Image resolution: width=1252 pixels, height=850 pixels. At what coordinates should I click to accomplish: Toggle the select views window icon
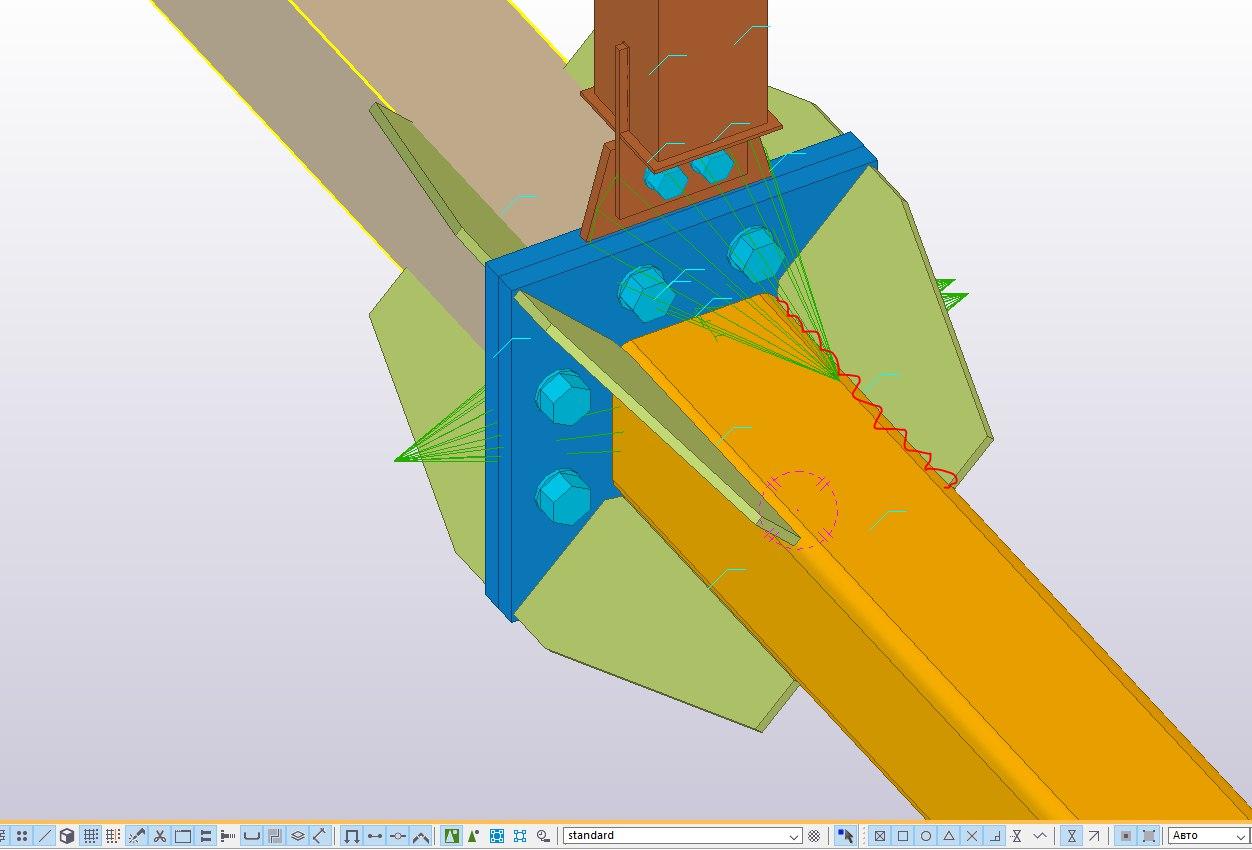(x=182, y=836)
